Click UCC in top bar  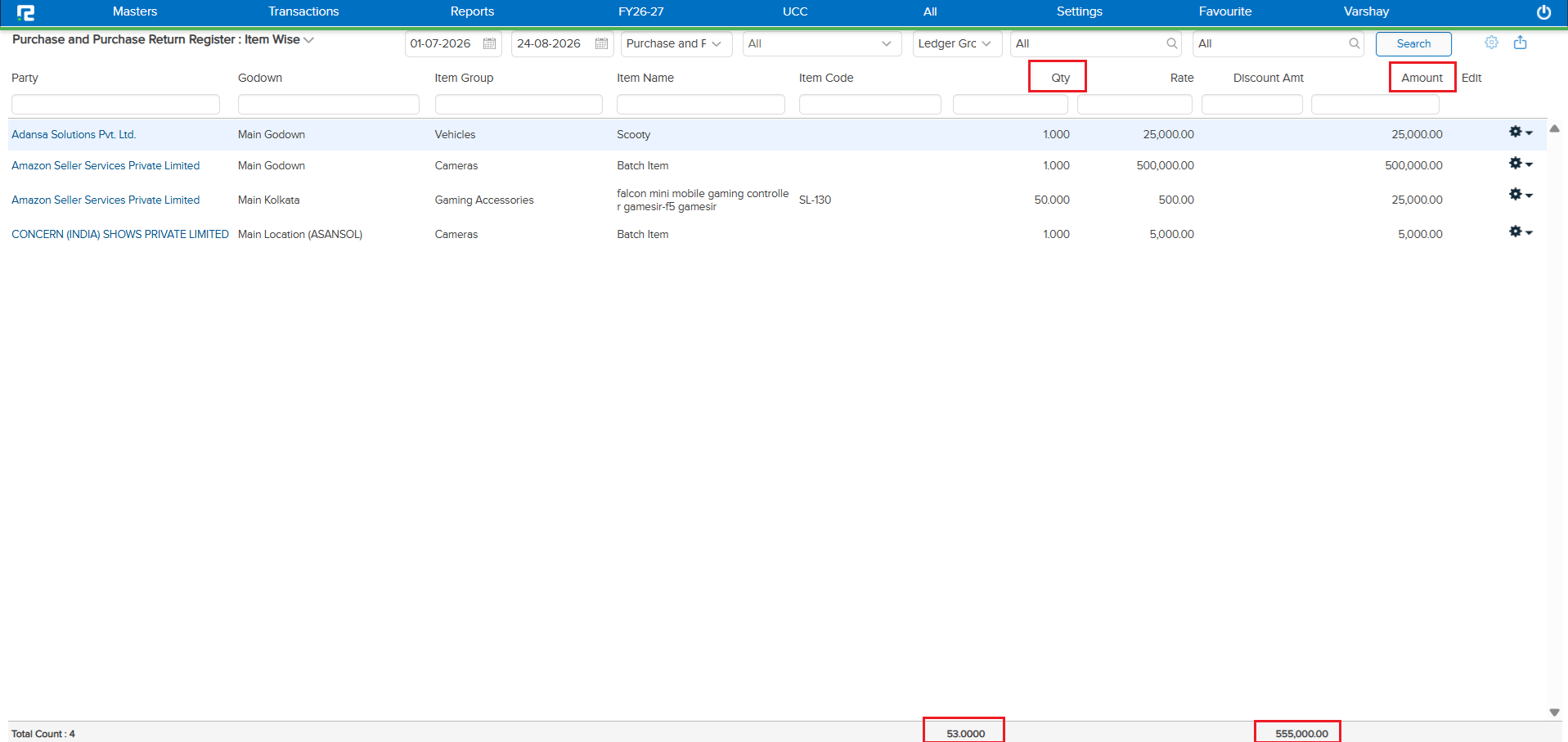[x=795, y=11]
